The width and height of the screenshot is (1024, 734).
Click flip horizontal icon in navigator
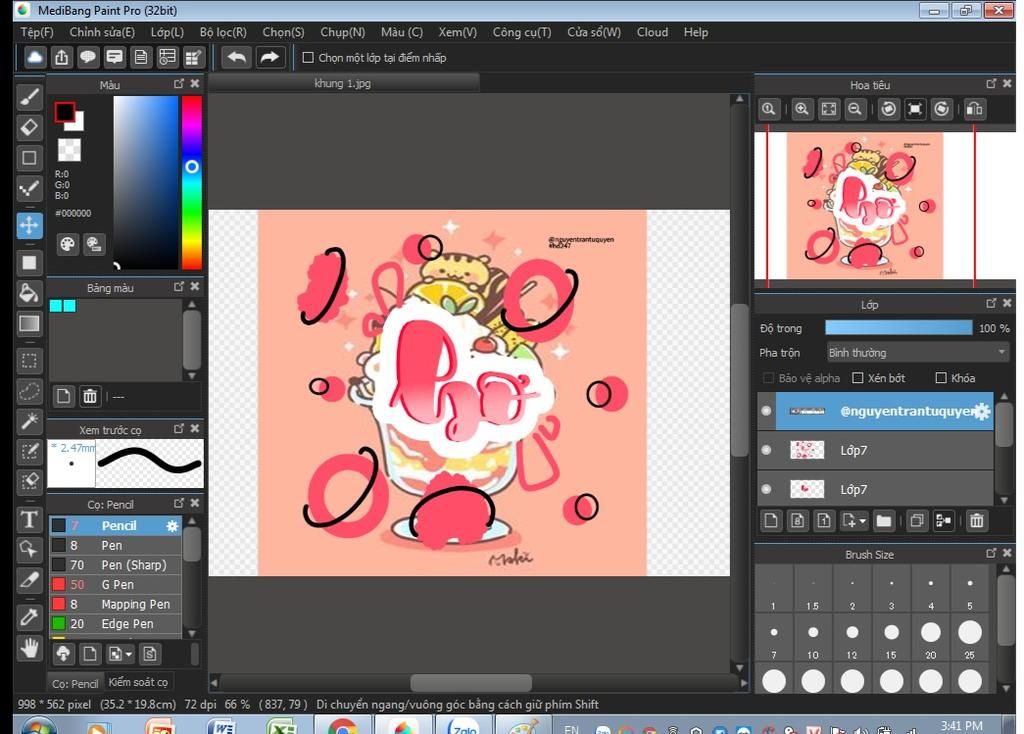[974, 109]
